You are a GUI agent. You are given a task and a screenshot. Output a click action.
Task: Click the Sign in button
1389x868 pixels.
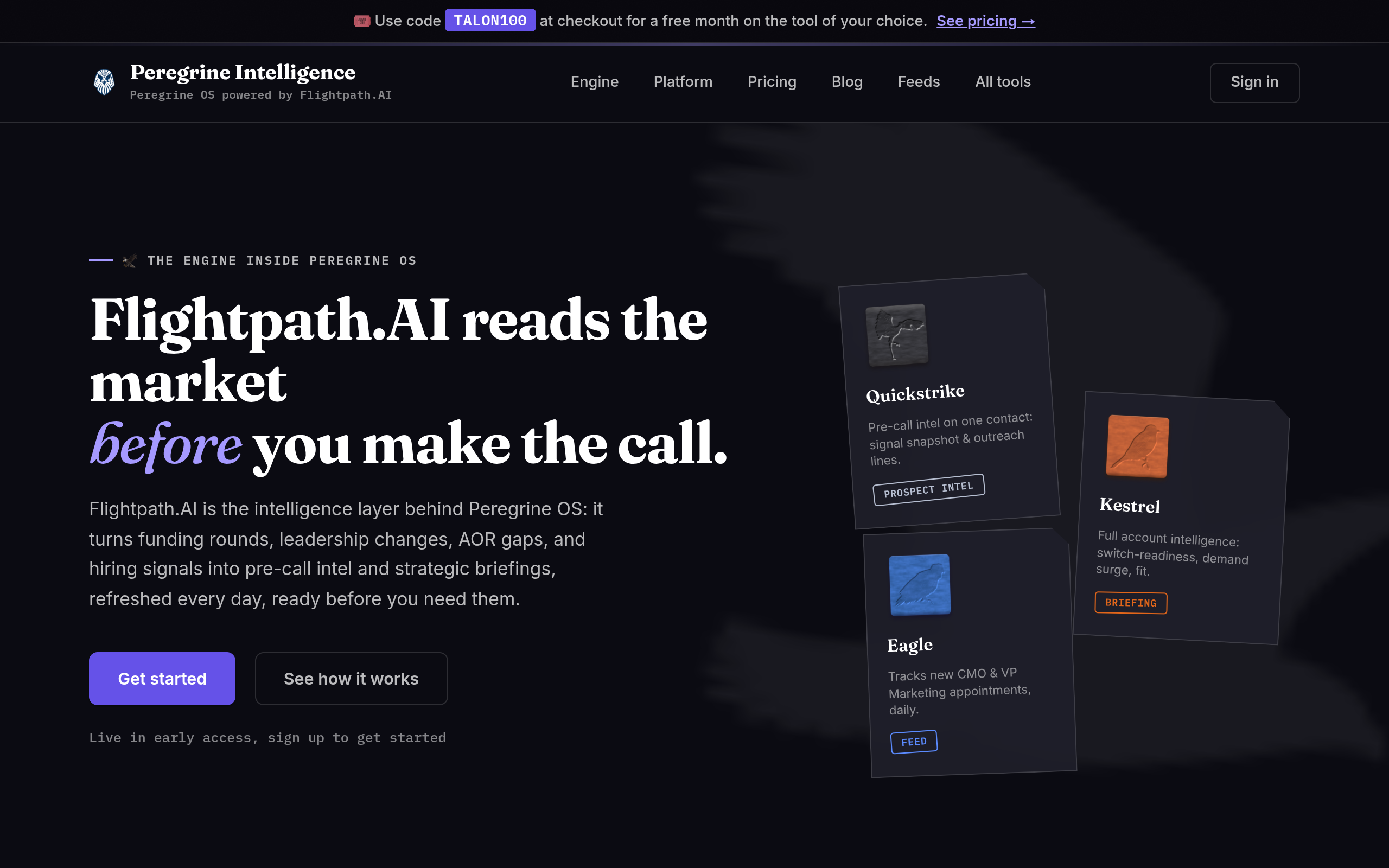tap(1254, 82)
